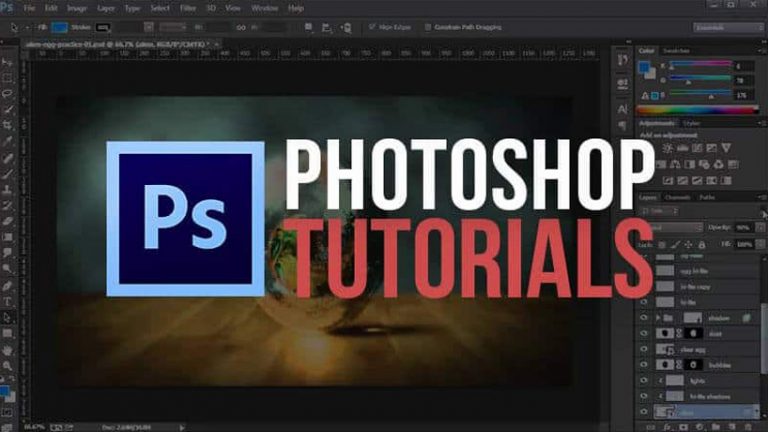Open the Fill slider arrow
The height and width of the screenshot is (432, 768).
[x=760, y=244]
